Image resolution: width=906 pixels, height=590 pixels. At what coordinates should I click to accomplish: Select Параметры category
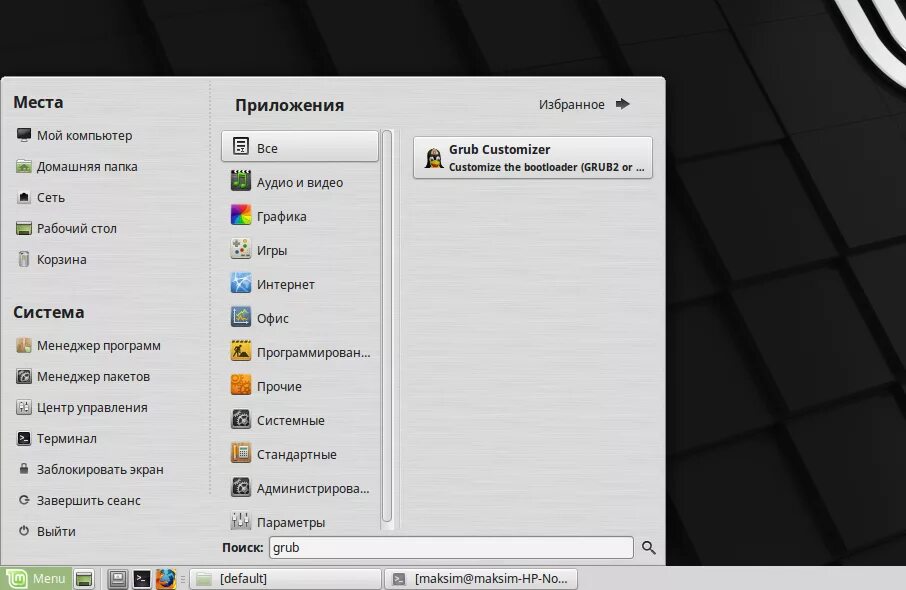pos(300,522)
